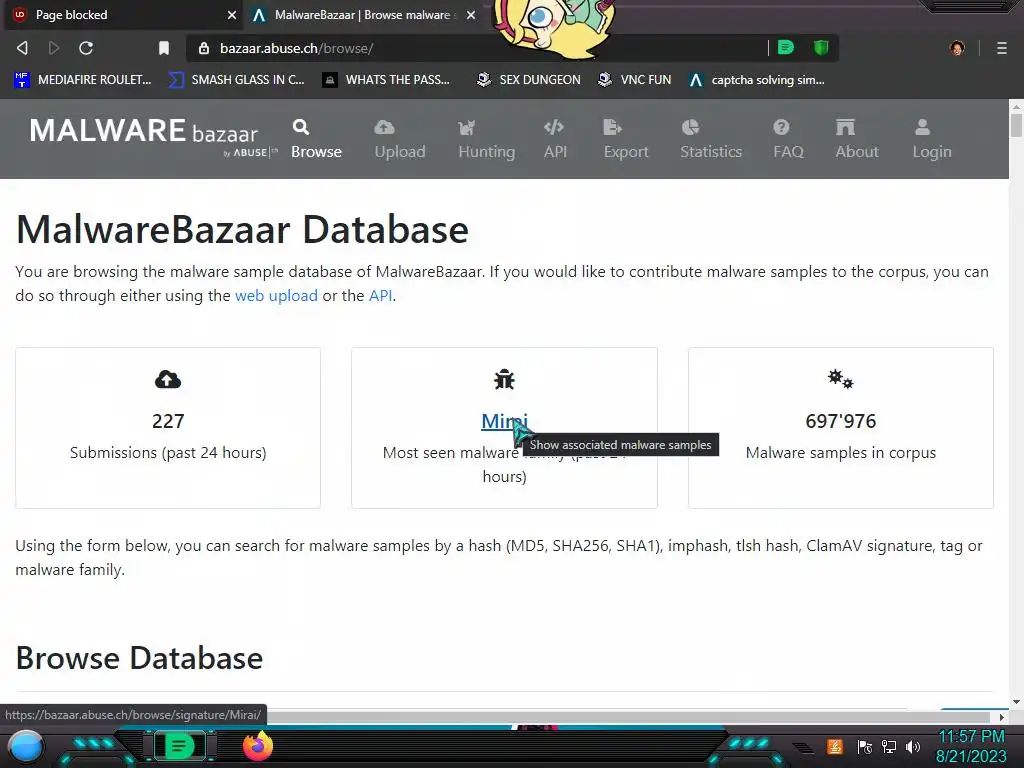Click the scrollbar down arrow
Viewport: 1024px width, 768px height.
pos(1016,702)
